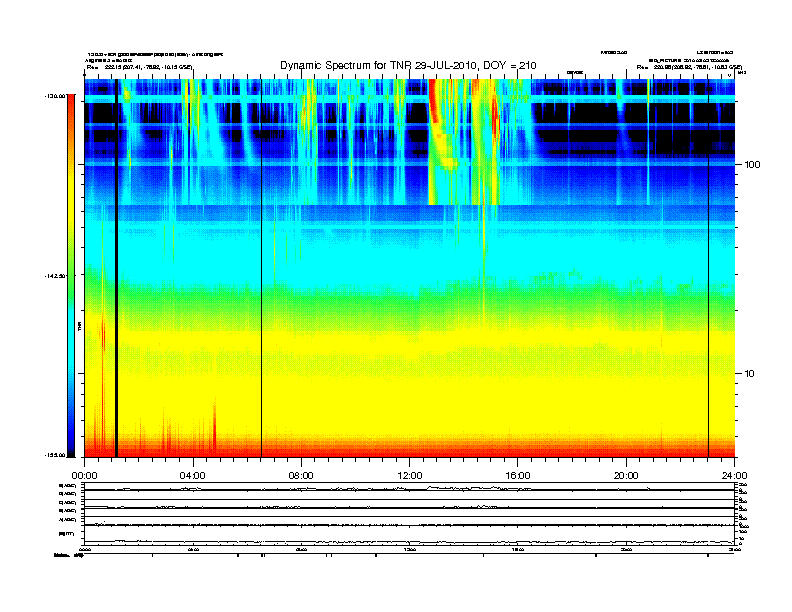Click the 00:00 time axis label
Screen dimensions: 792x612
84,476
